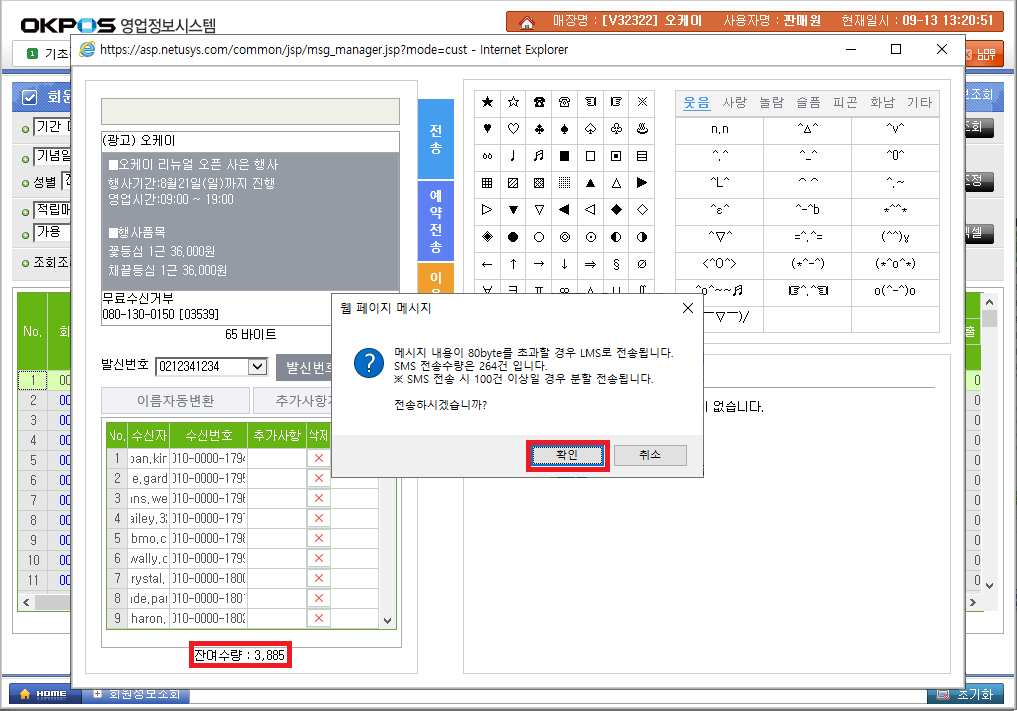Switch to the 사랑 emoticon tab
The height and width of the screenshot is (711, 1017).
734,103
